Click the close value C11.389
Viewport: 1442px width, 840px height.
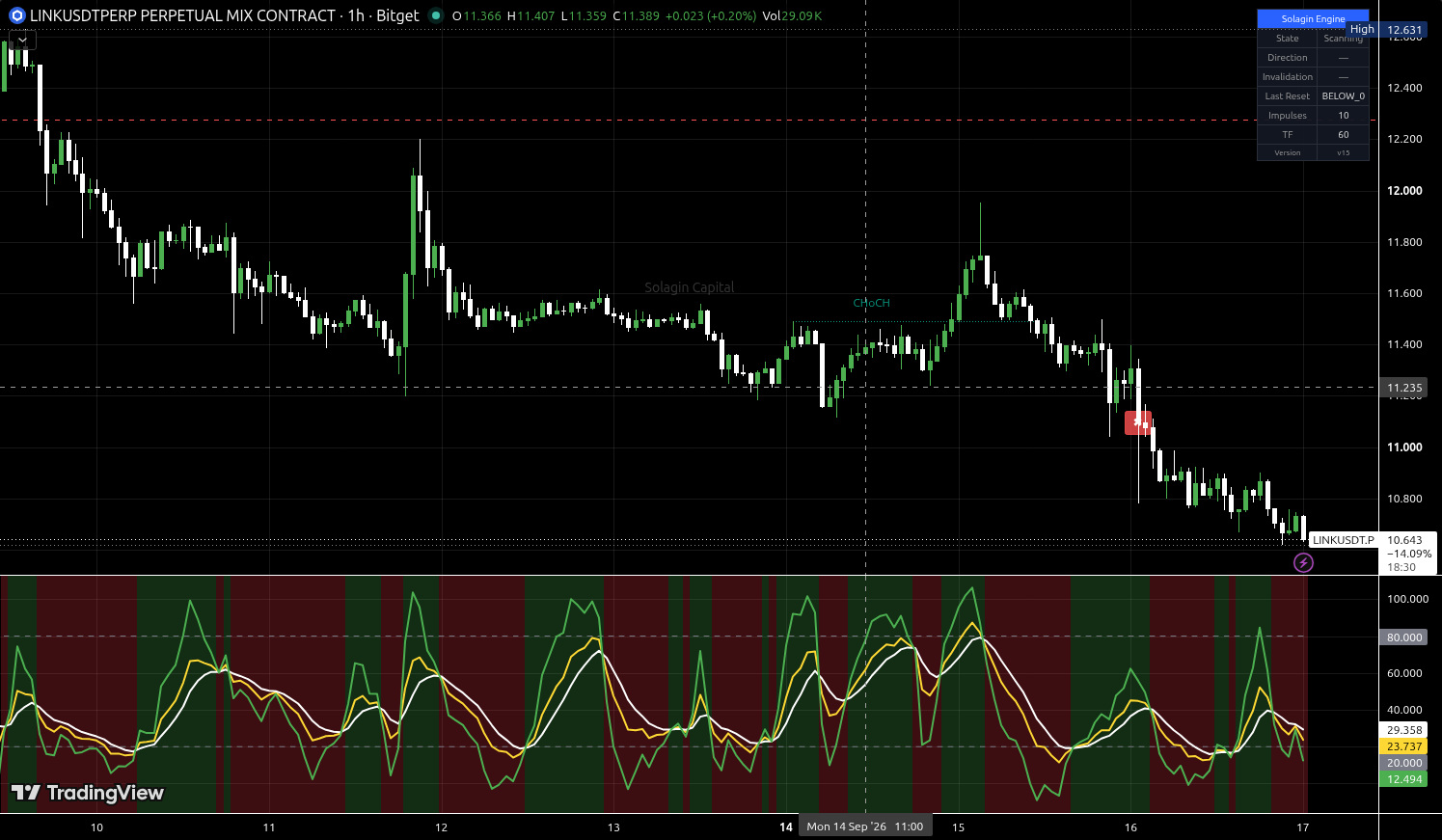click(636, 15)
